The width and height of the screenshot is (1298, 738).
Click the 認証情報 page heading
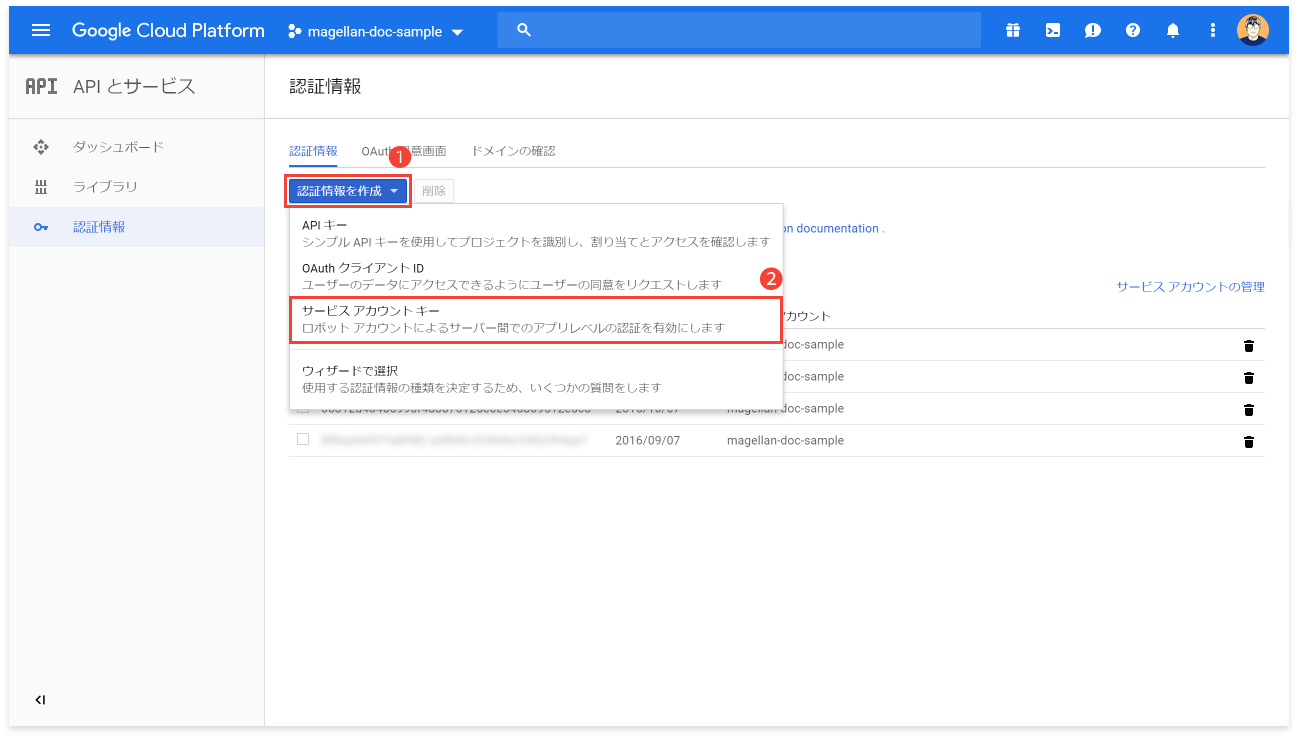click(x=325, y=87)
